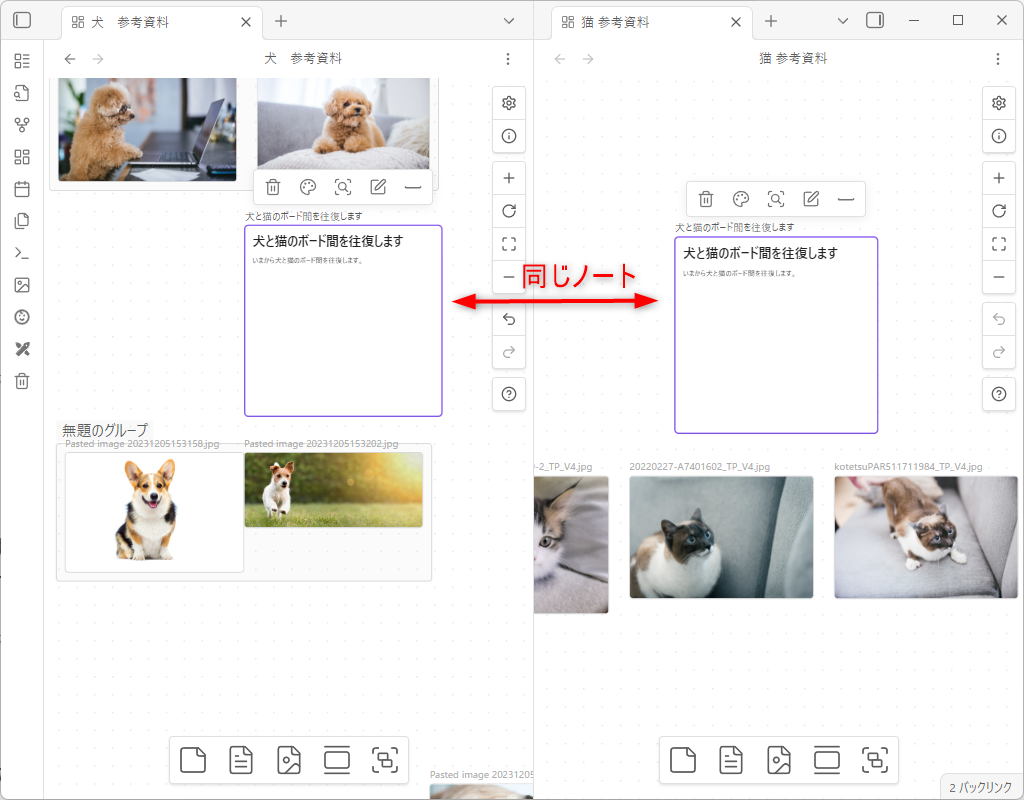This screenshot has width=1024, height=800.
Task: Select the corgi image thumbnail
Action: coord(154,512)
